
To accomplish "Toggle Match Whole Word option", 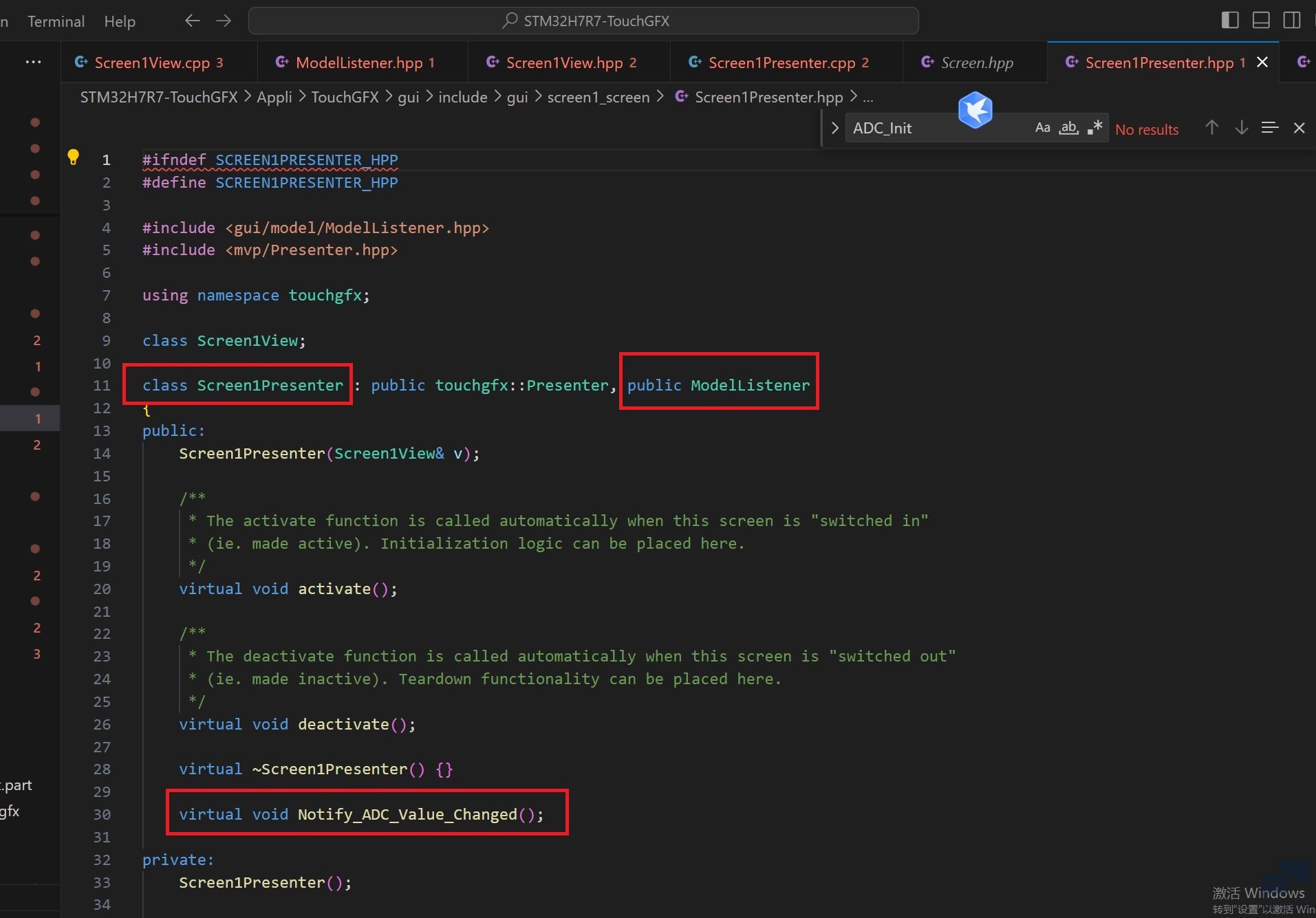I will (x=1068, y=128).
